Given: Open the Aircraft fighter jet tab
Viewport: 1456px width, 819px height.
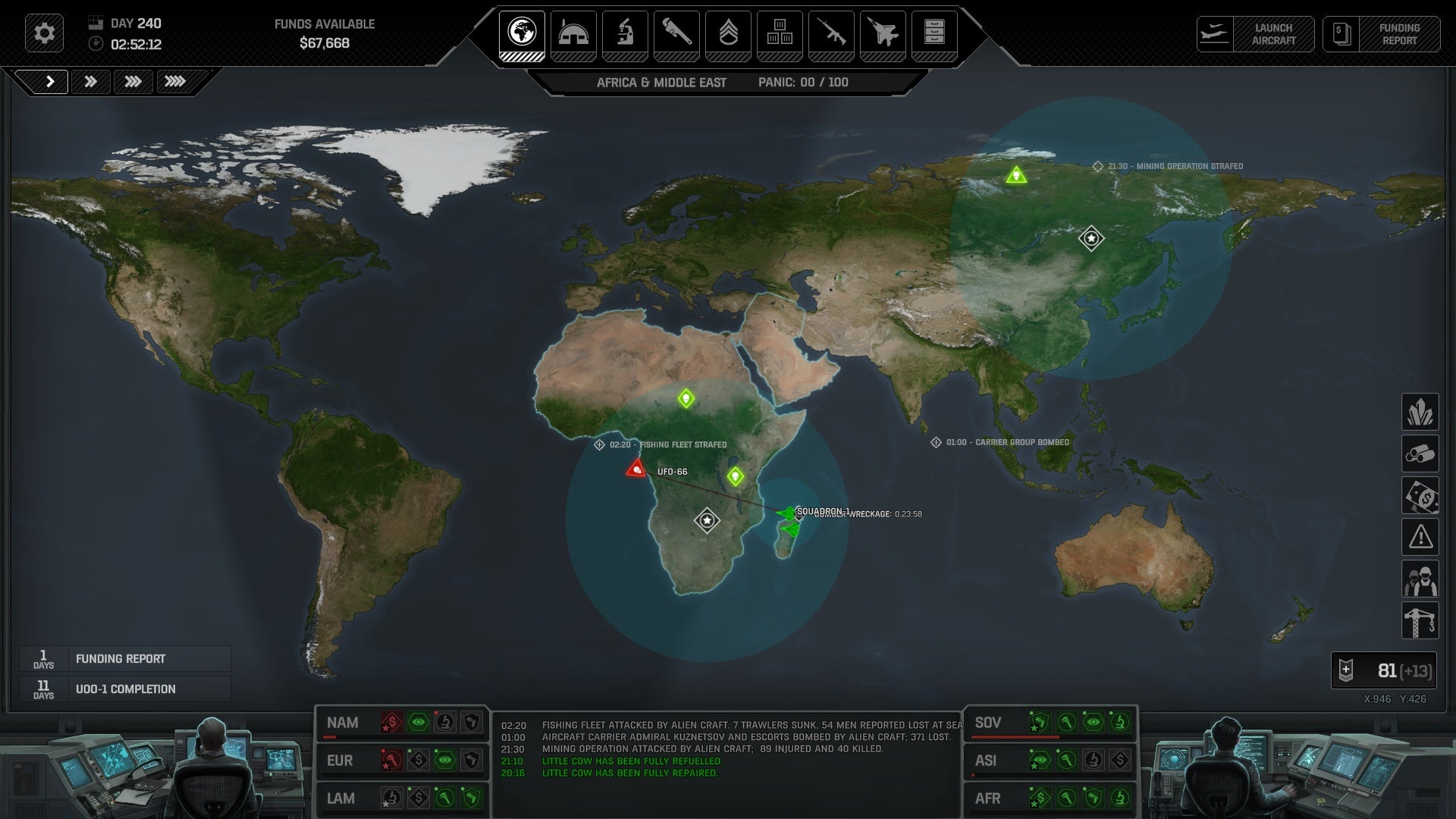Looking at the screenshot, I should (883, 35).
